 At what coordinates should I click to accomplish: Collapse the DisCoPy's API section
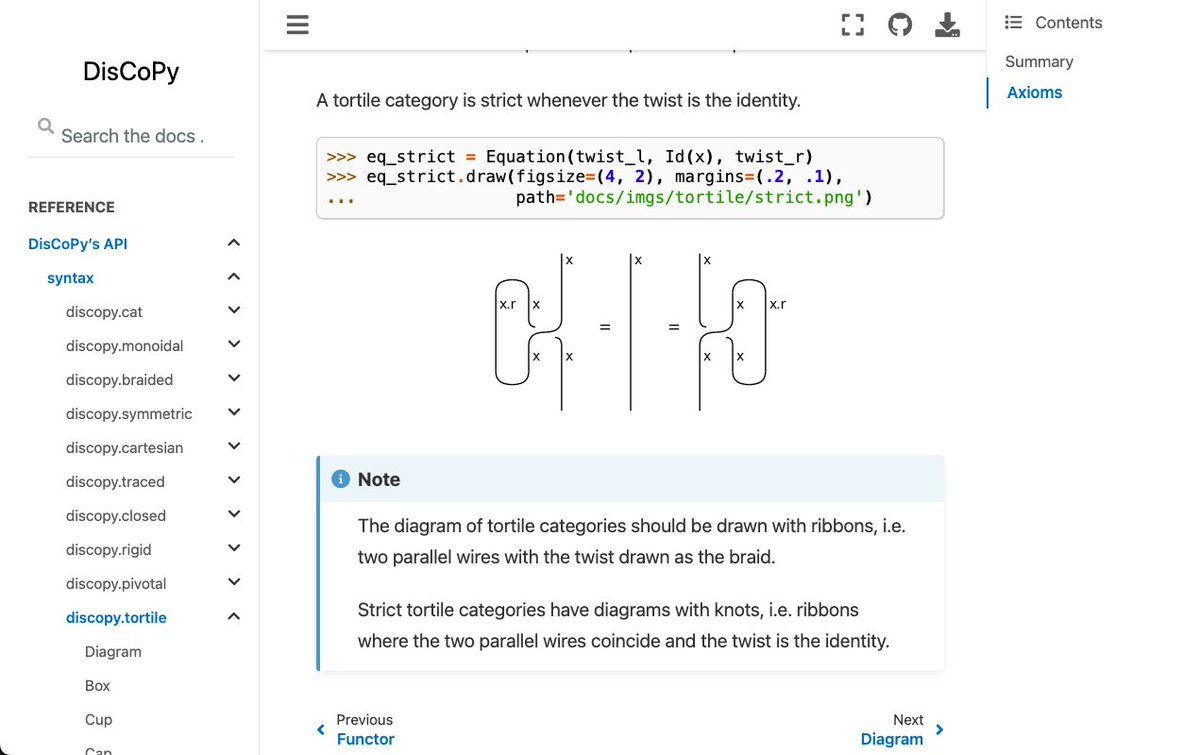(x=234, y=243)
